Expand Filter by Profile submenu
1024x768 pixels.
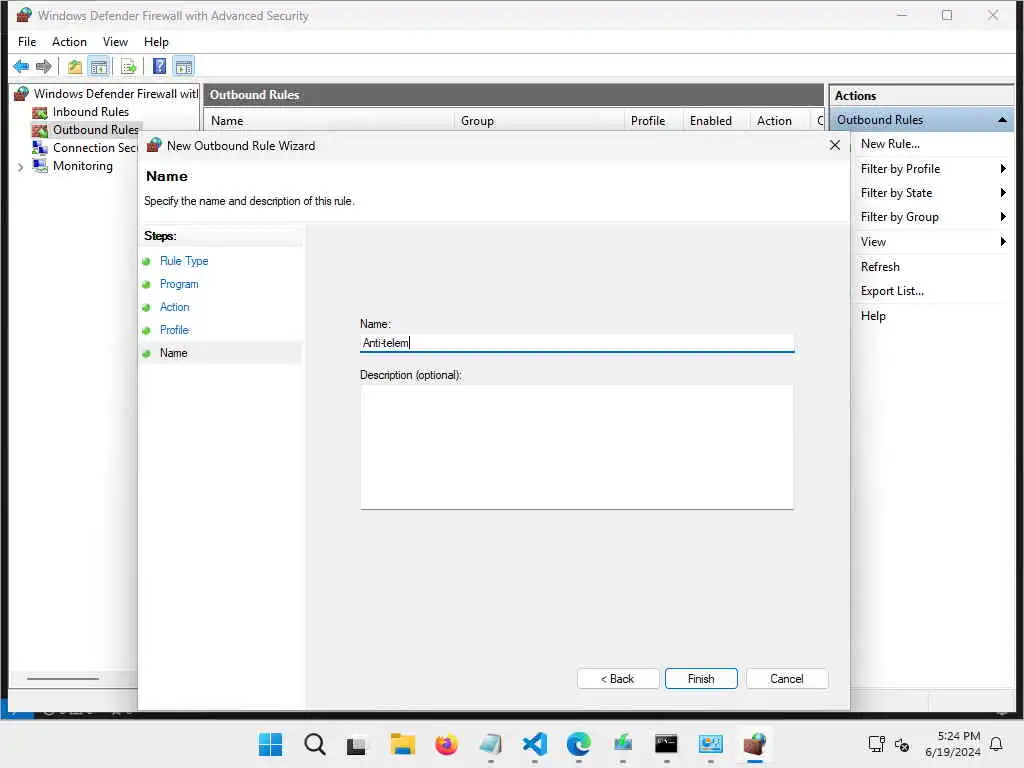coord(933,168)
